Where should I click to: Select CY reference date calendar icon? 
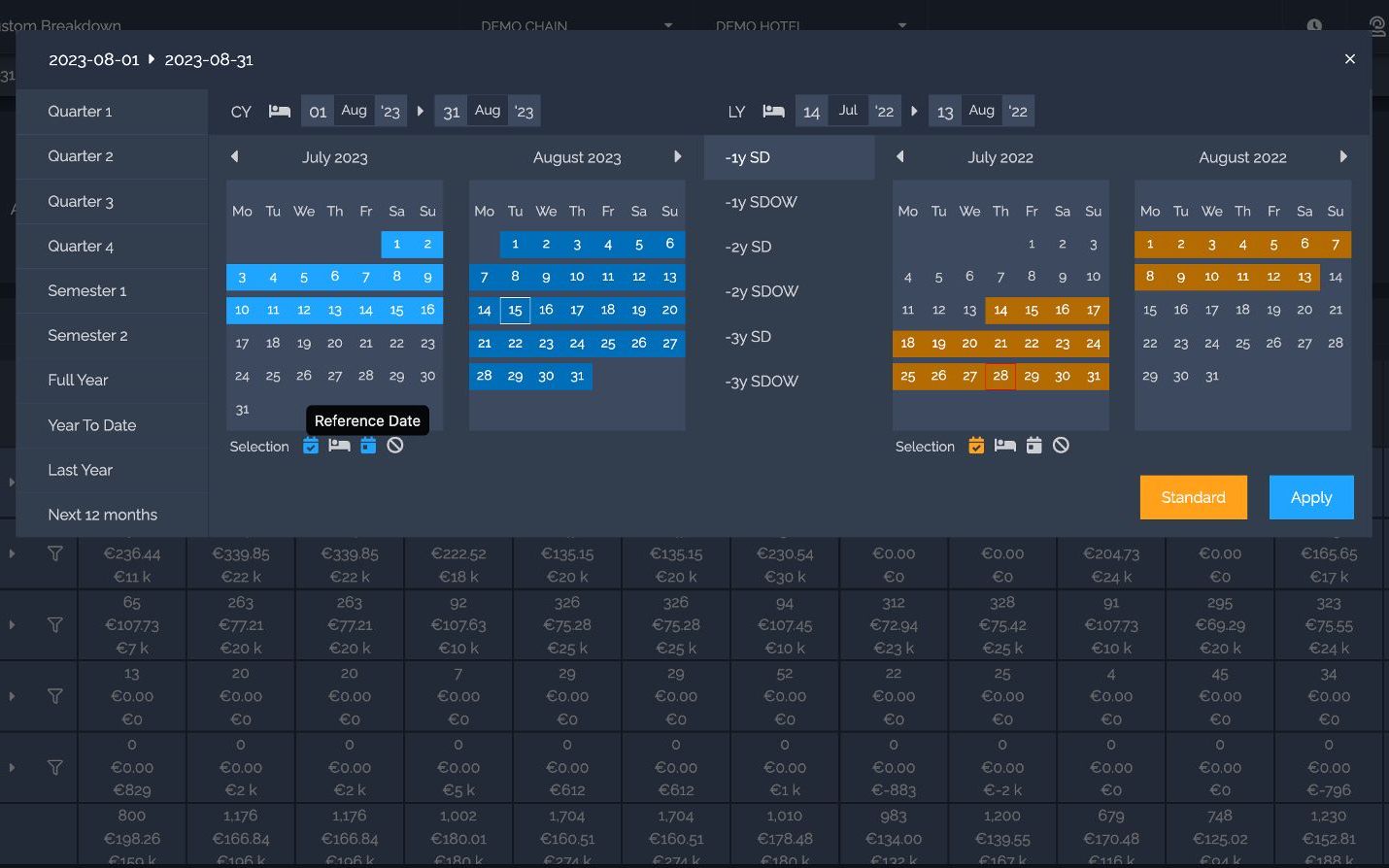point(368,446)
